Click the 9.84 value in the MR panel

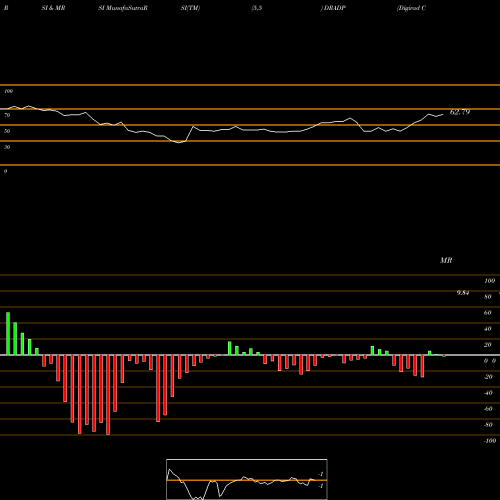[463, 293]
